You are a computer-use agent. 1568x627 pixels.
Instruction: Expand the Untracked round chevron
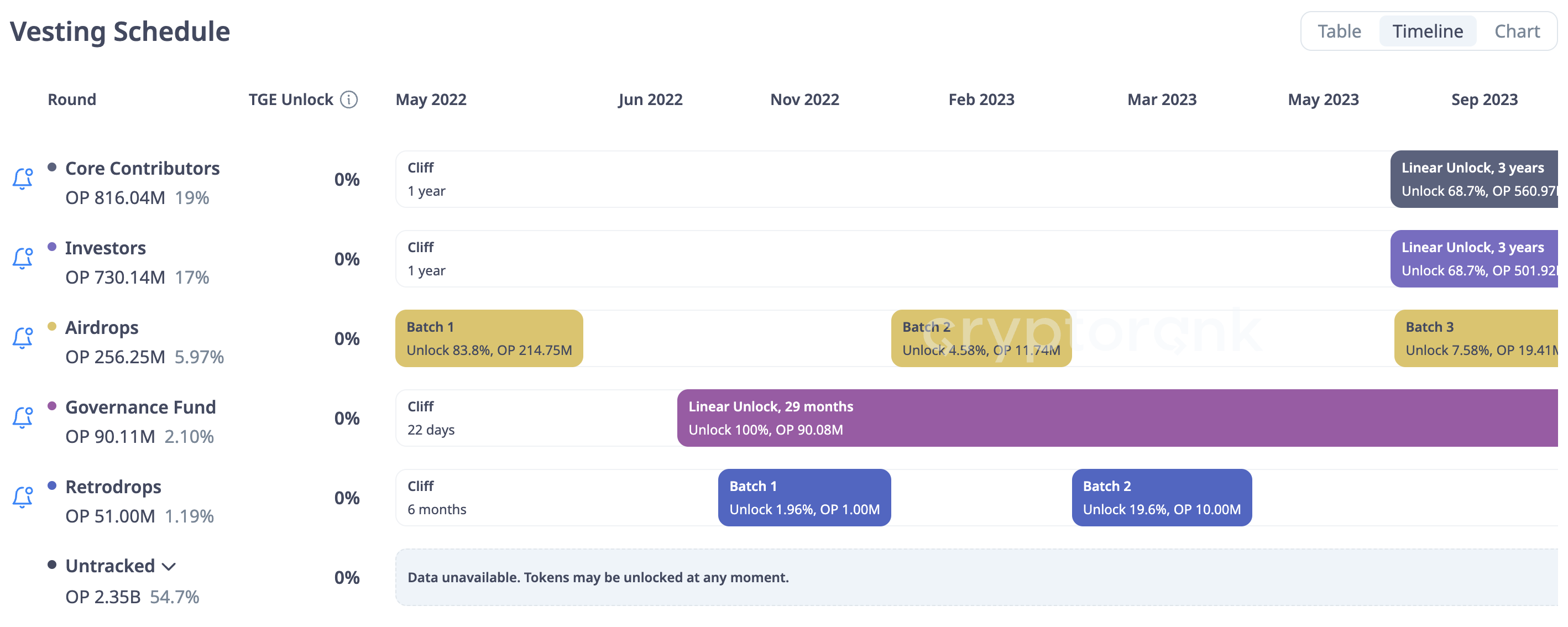(x=169, y=567)
